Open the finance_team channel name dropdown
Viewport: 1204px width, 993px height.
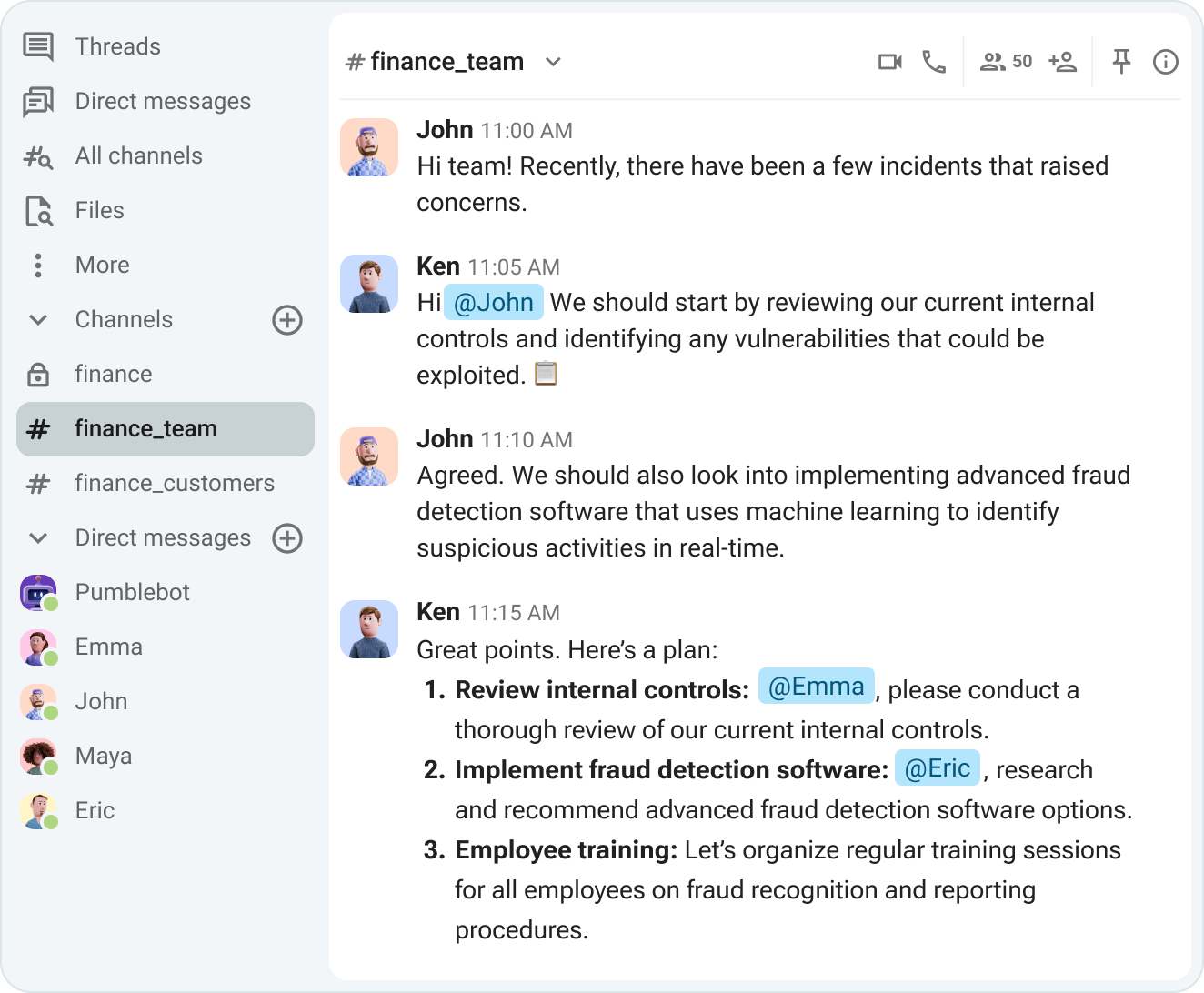554,62
